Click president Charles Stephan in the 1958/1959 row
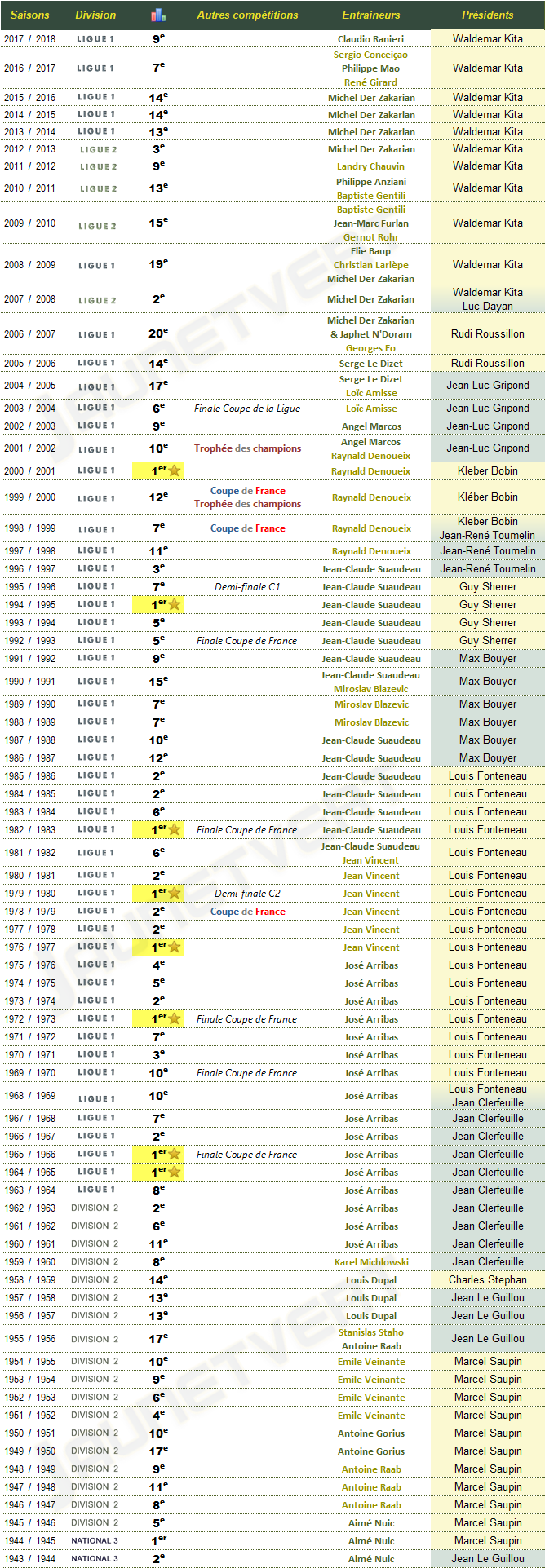Viewport: 545px width, 1568px height. coord(488,1279)
